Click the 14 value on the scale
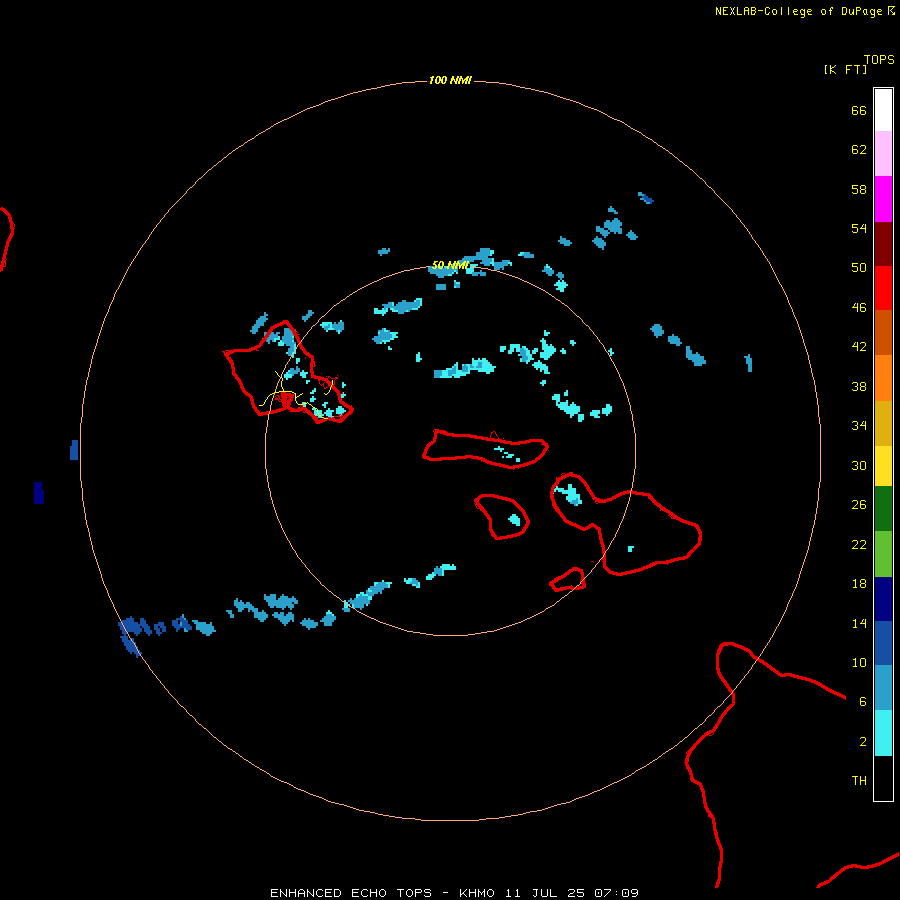 859,623
